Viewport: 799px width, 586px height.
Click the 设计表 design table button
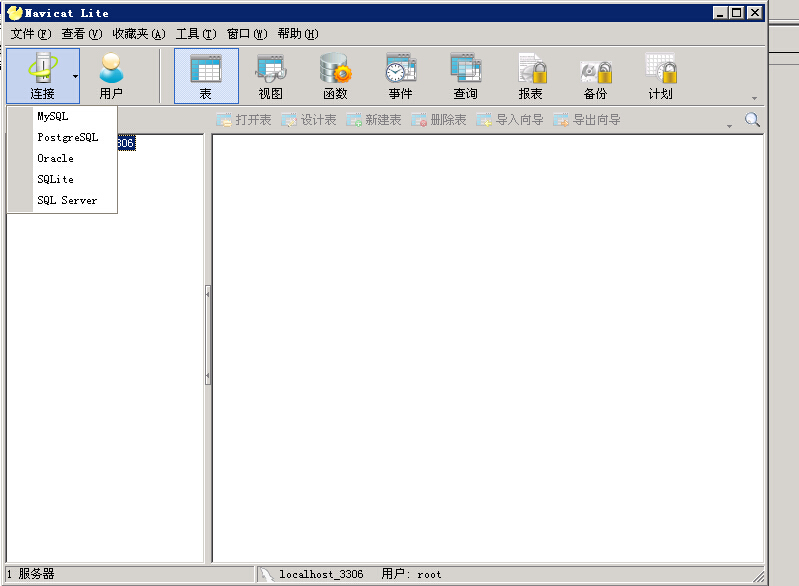click(309, 120)
